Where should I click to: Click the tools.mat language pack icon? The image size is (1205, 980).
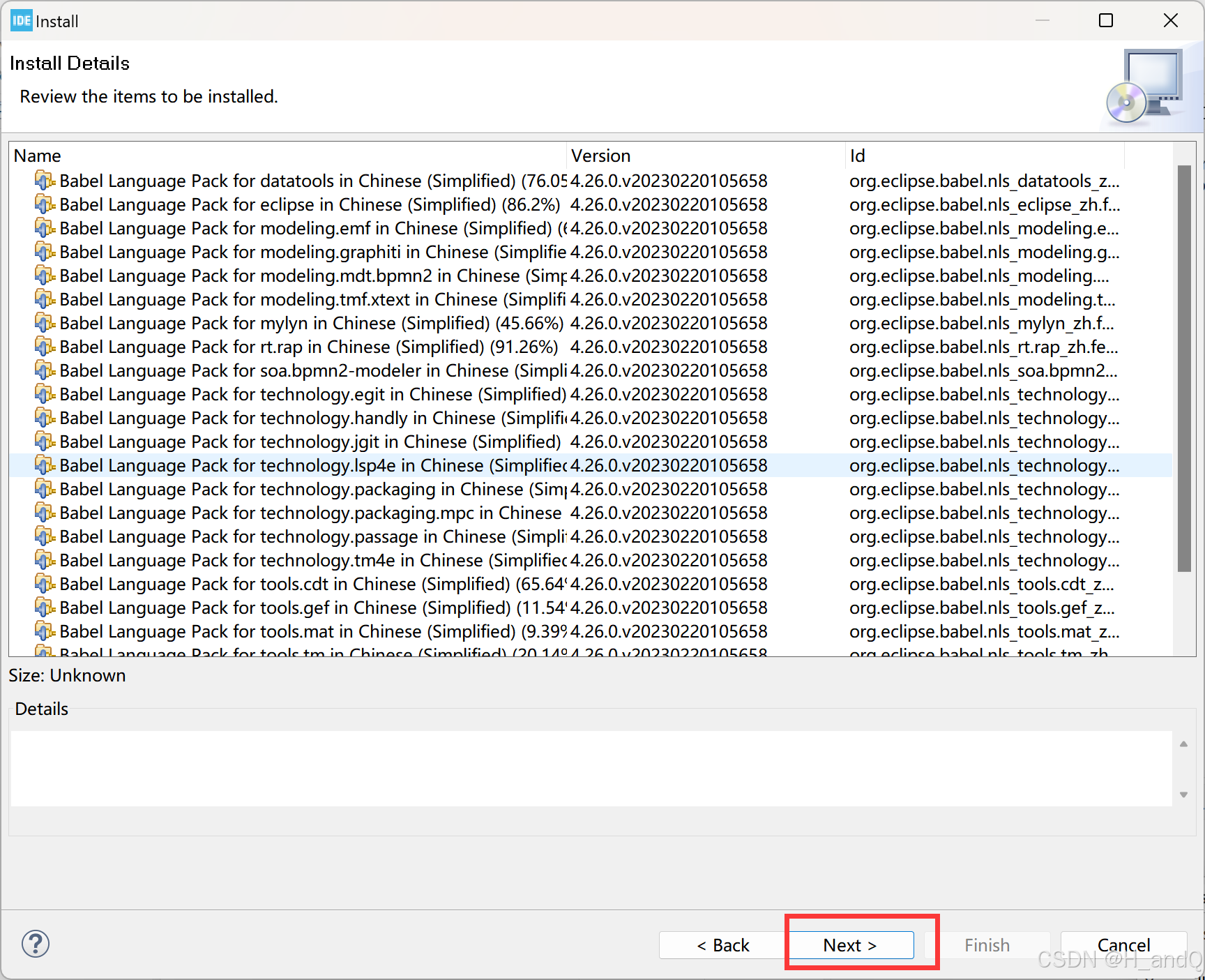[x=45, y=631]
